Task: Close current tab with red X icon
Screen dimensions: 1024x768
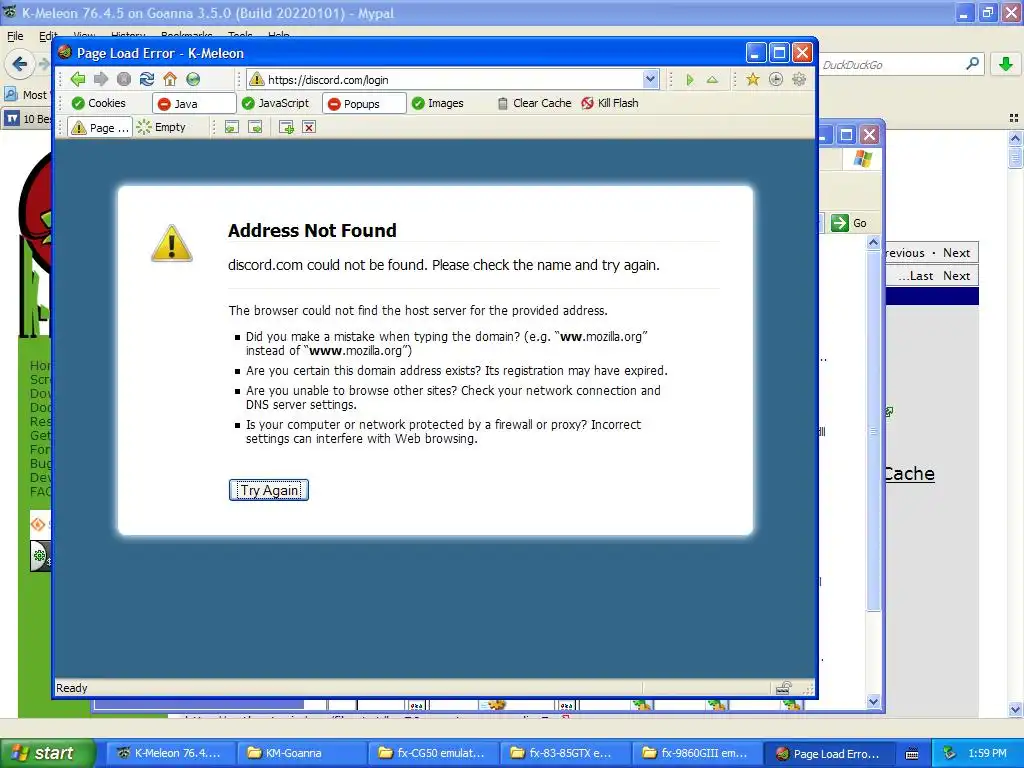Action: pos(309,127)
